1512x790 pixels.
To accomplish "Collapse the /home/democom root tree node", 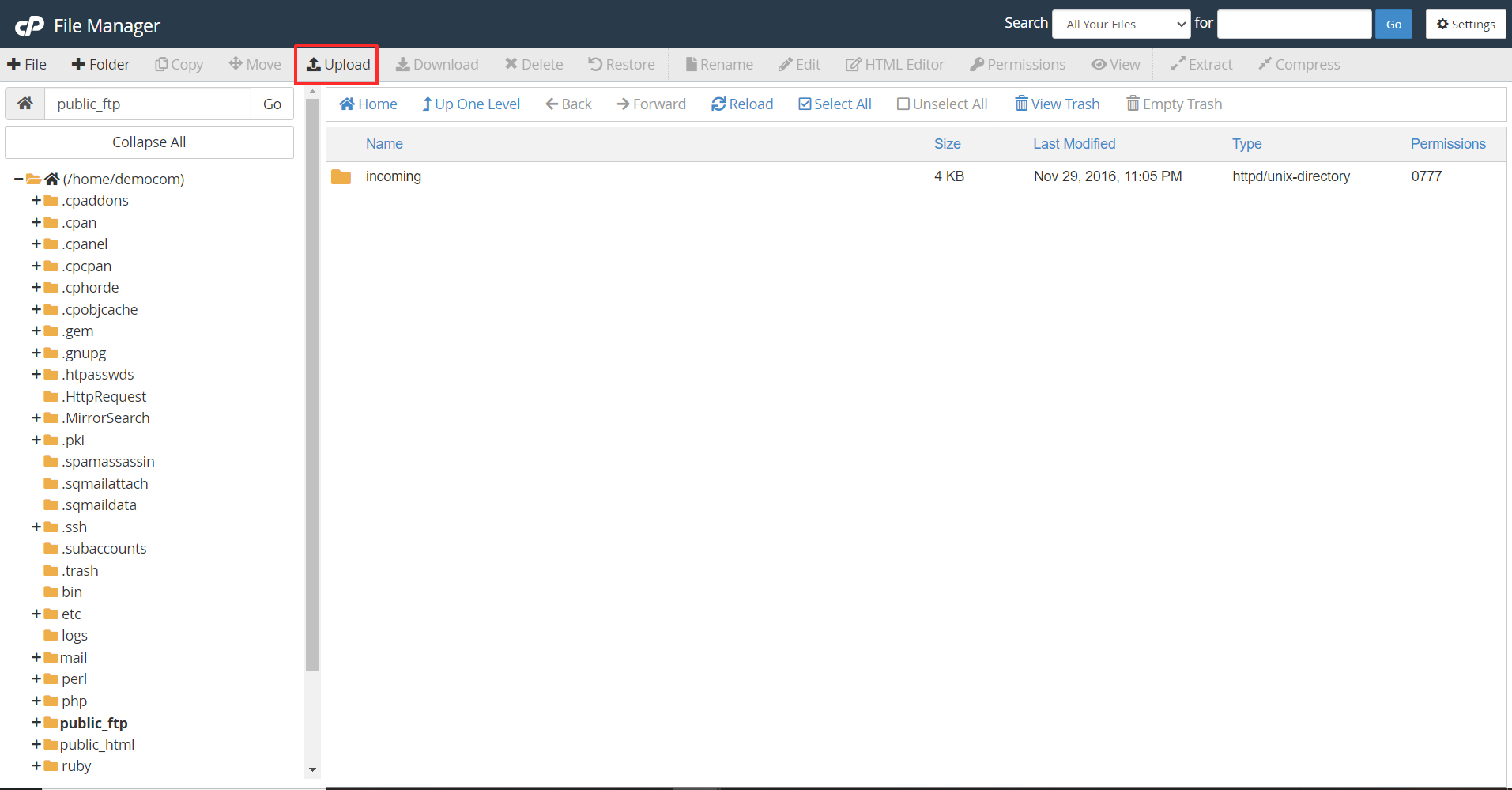I will 18,180.
